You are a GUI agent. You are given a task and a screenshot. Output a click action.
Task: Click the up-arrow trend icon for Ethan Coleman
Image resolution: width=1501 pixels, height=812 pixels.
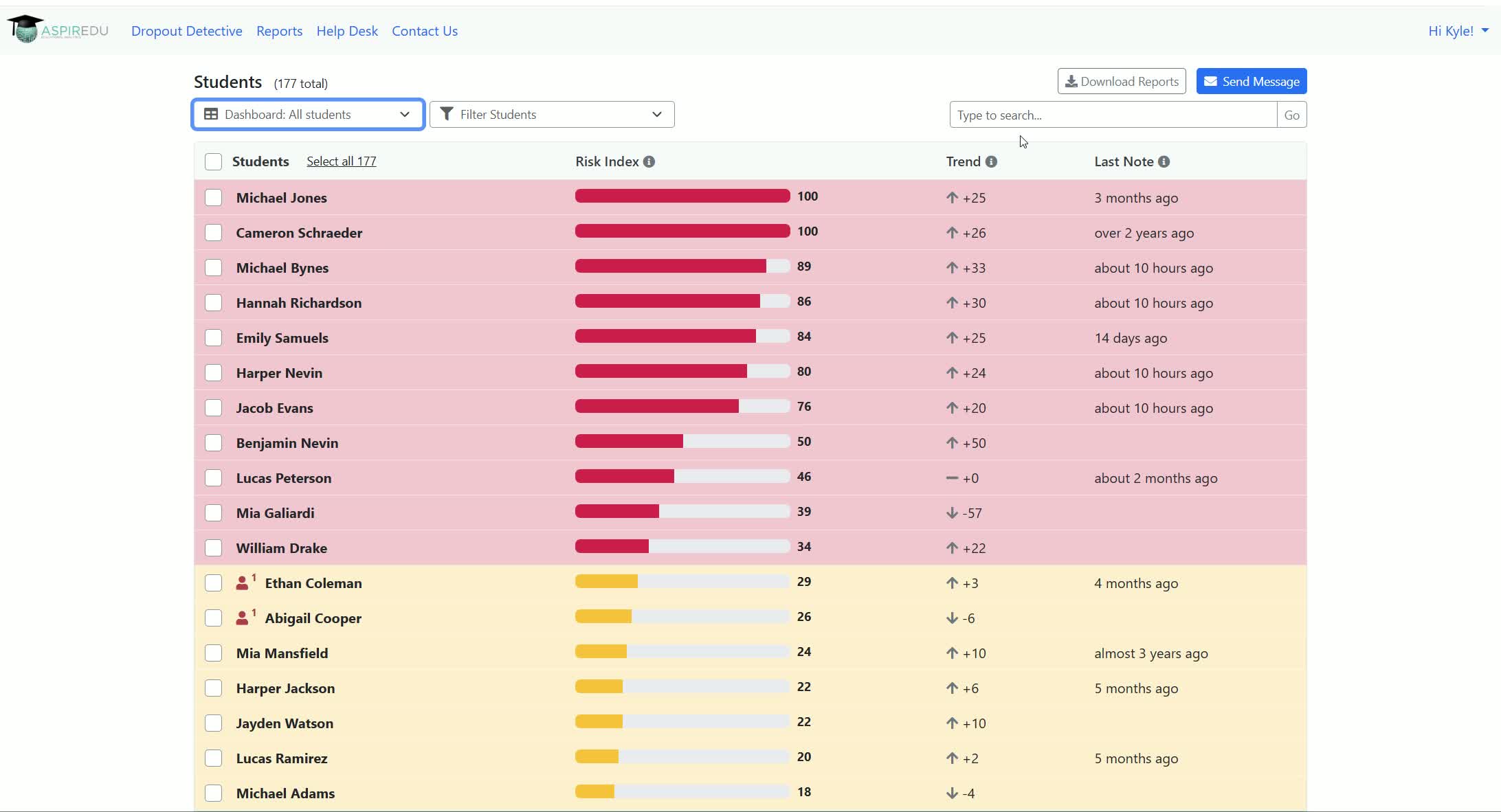click(952, 583)
